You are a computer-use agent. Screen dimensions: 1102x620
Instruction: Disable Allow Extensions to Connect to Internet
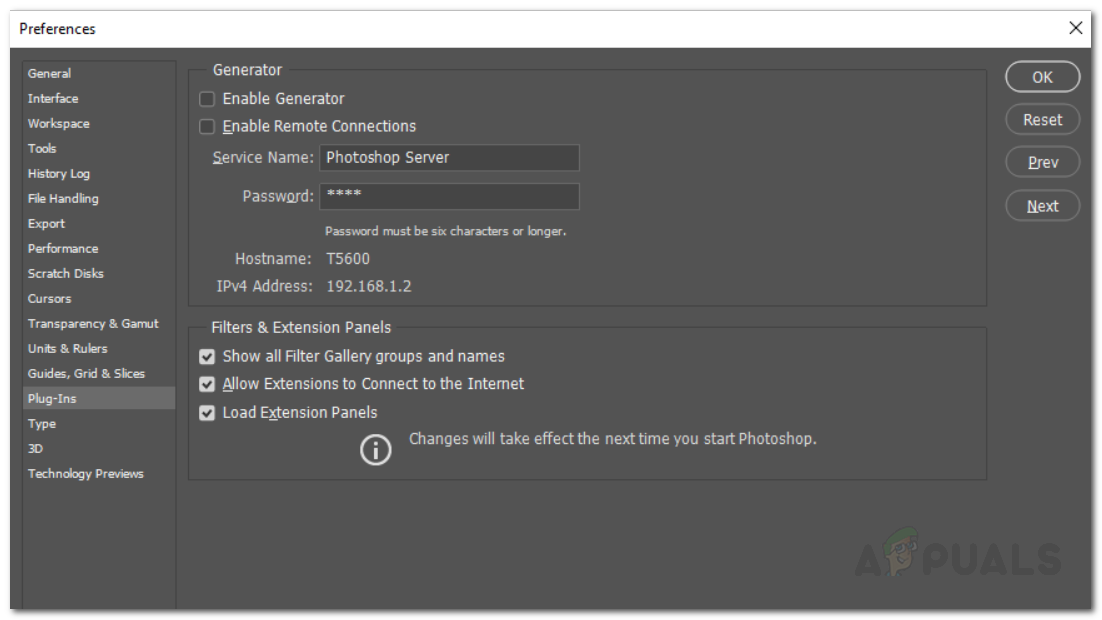coord(207,384)
